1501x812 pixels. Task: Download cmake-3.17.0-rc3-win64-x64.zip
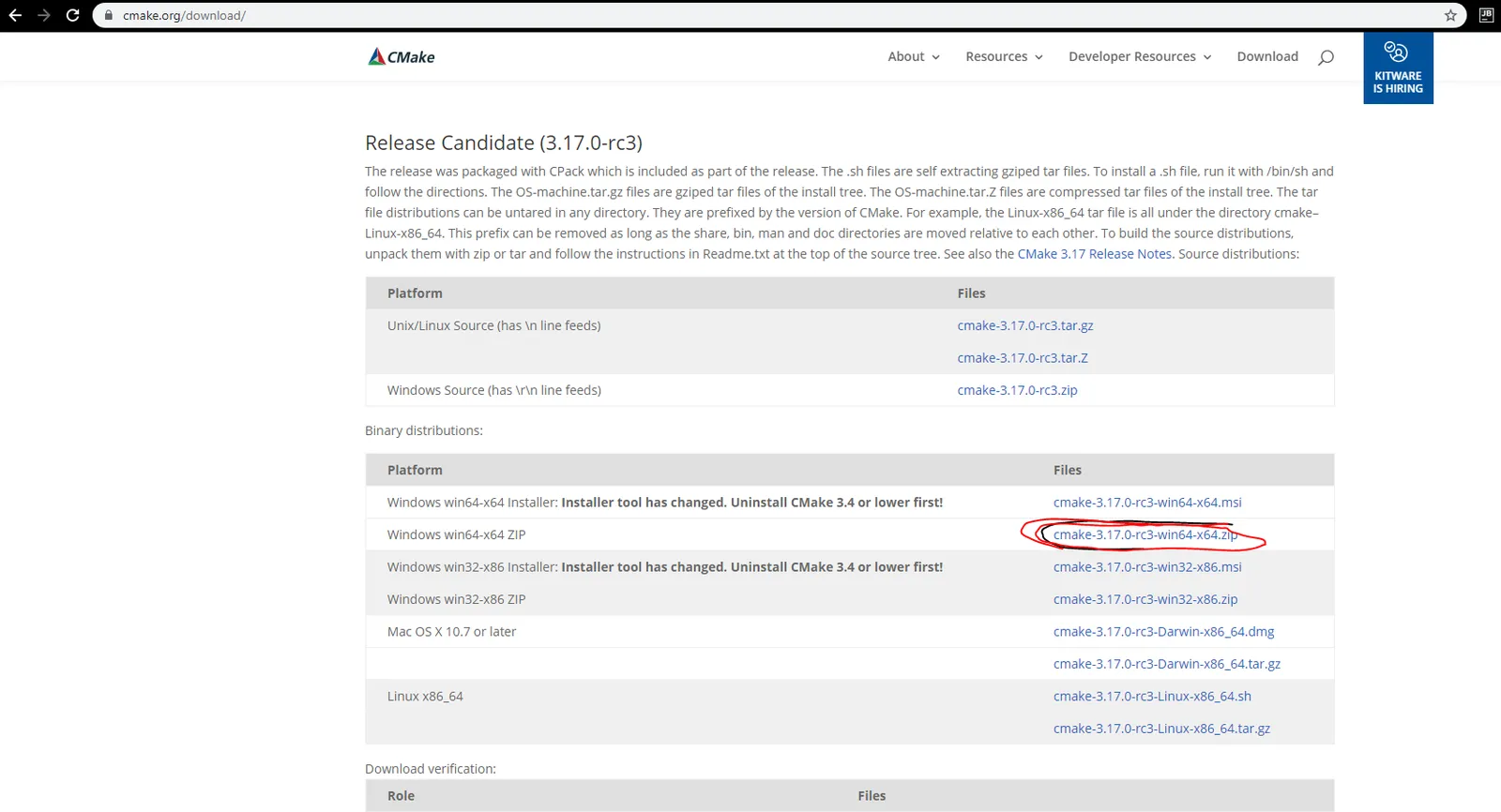(1145, 534)
